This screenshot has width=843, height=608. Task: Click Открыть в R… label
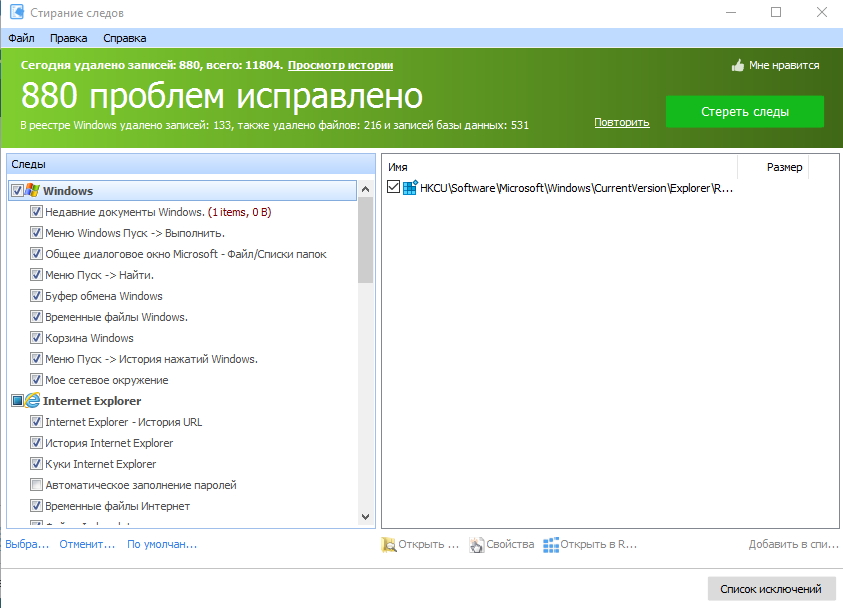[598, 544]
